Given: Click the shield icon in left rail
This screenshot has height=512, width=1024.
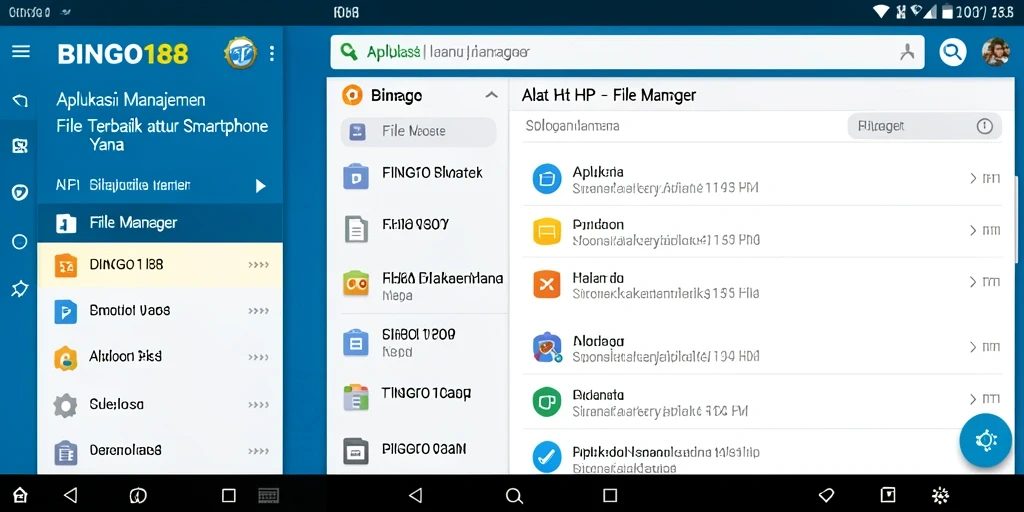Looking at the screenshot, I should 20,193.
